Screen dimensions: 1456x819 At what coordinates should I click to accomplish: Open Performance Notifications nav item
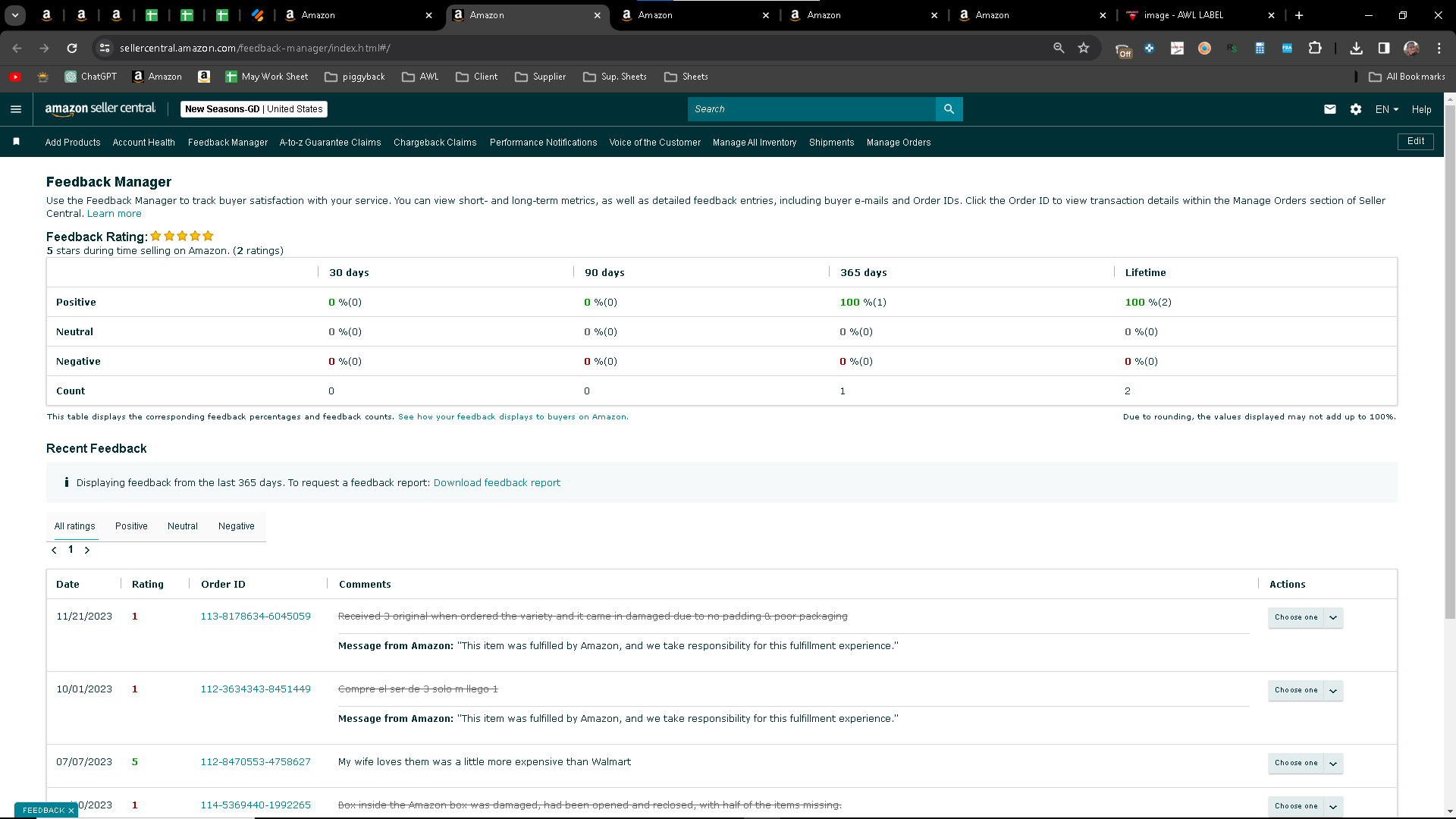(x=544, y=143)
